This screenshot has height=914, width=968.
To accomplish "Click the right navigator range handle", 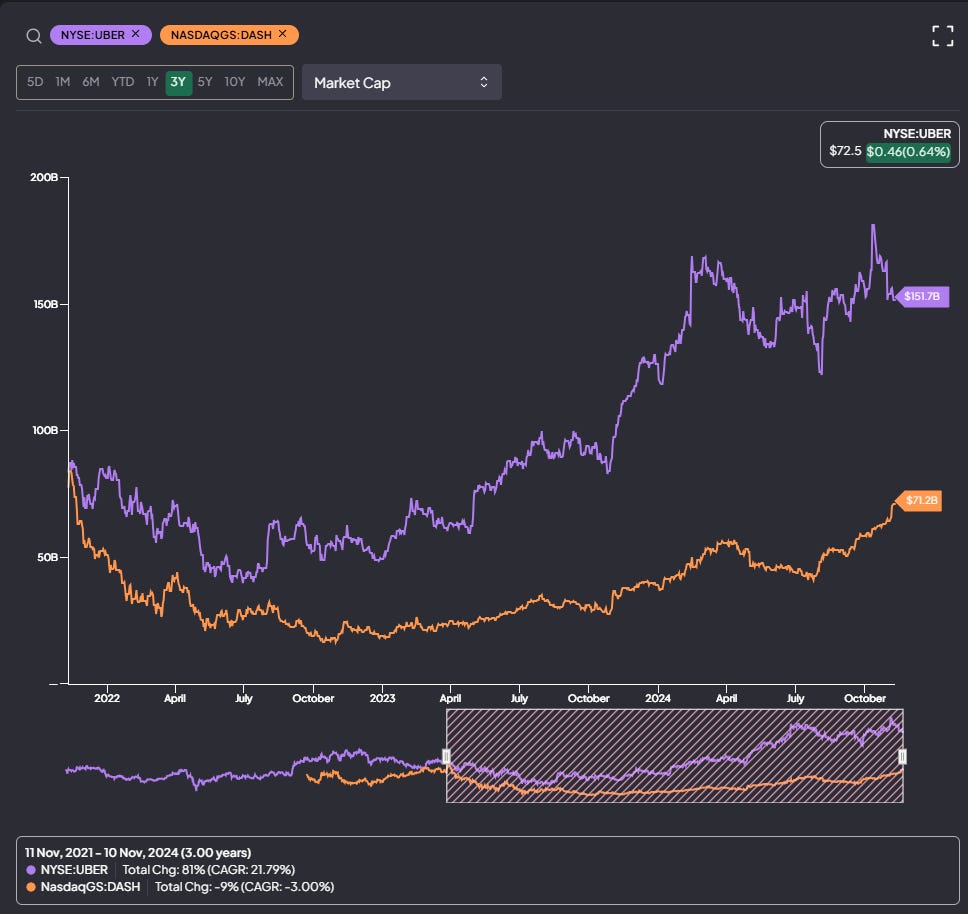I will click(x=903, y=757).
